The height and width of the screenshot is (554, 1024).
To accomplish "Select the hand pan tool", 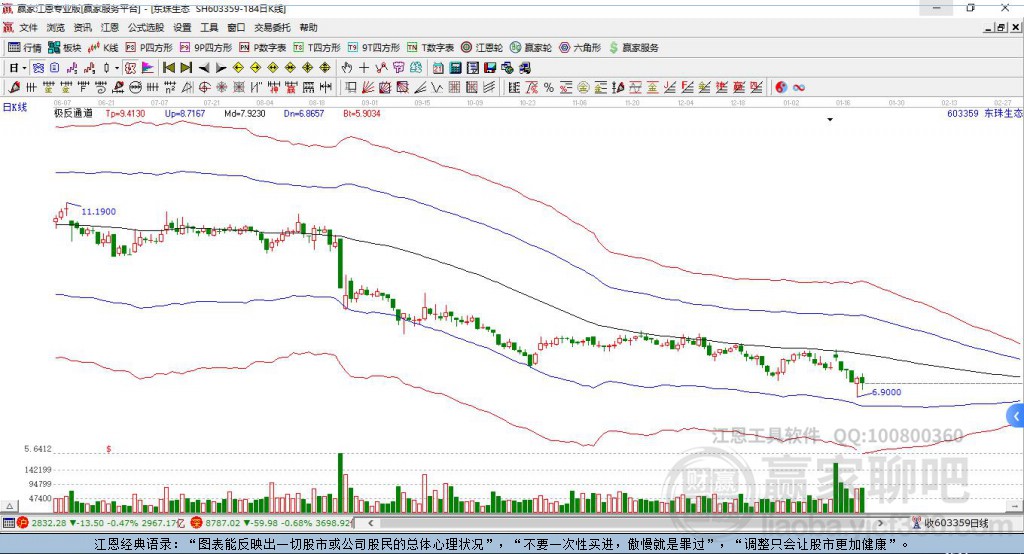I will [x=346, y=68].
